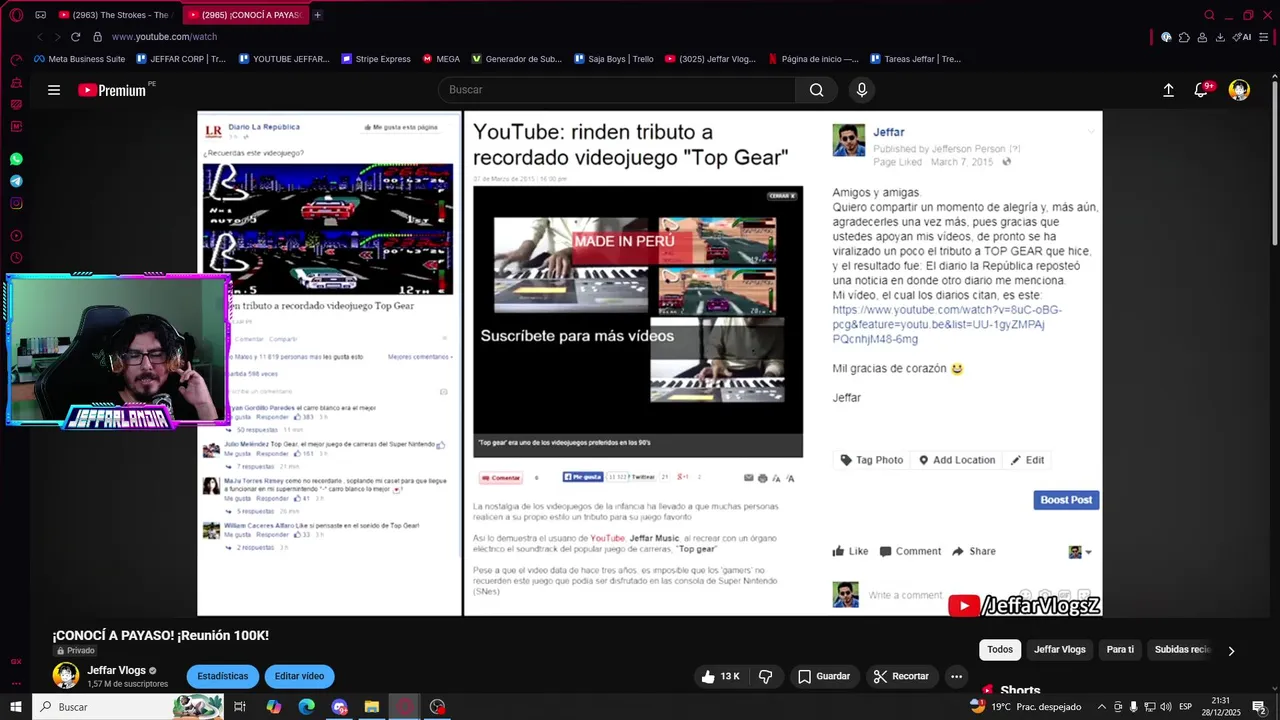Open Opera AI assistant button
Screen dimensions: 1280x720
pos(1242,37)
